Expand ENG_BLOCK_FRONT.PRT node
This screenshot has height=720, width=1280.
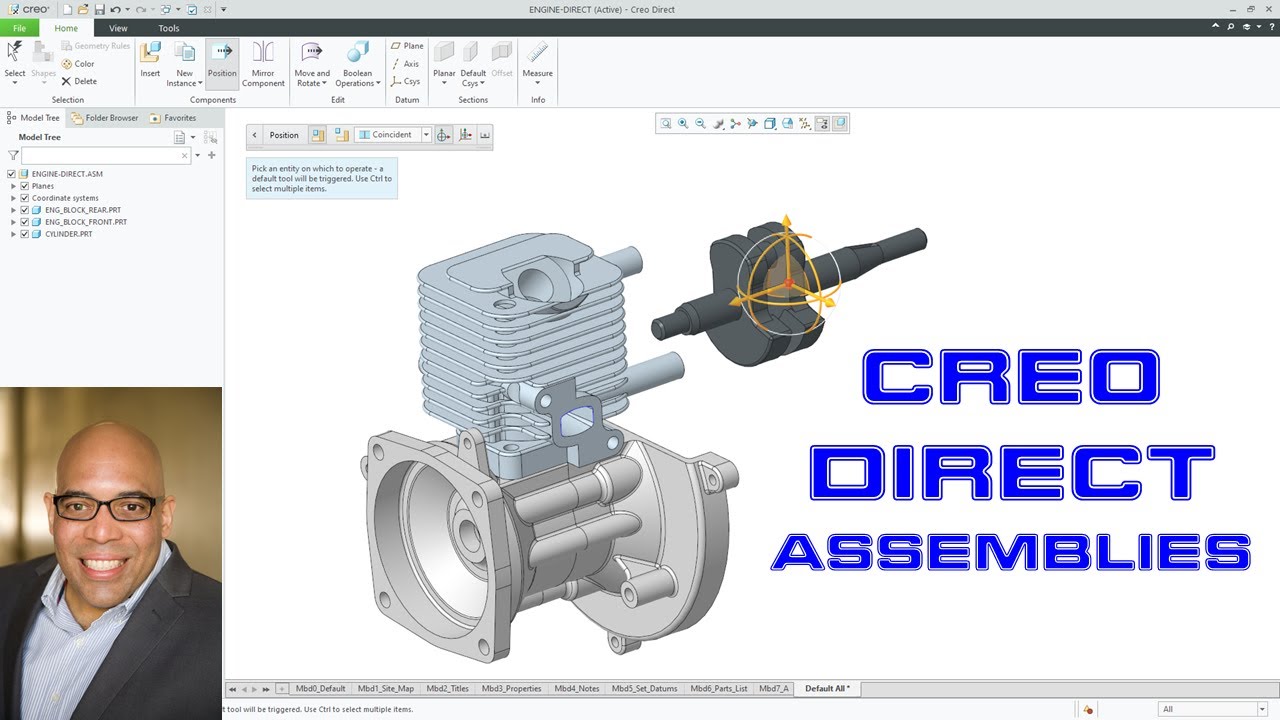[x=14, y=222]
